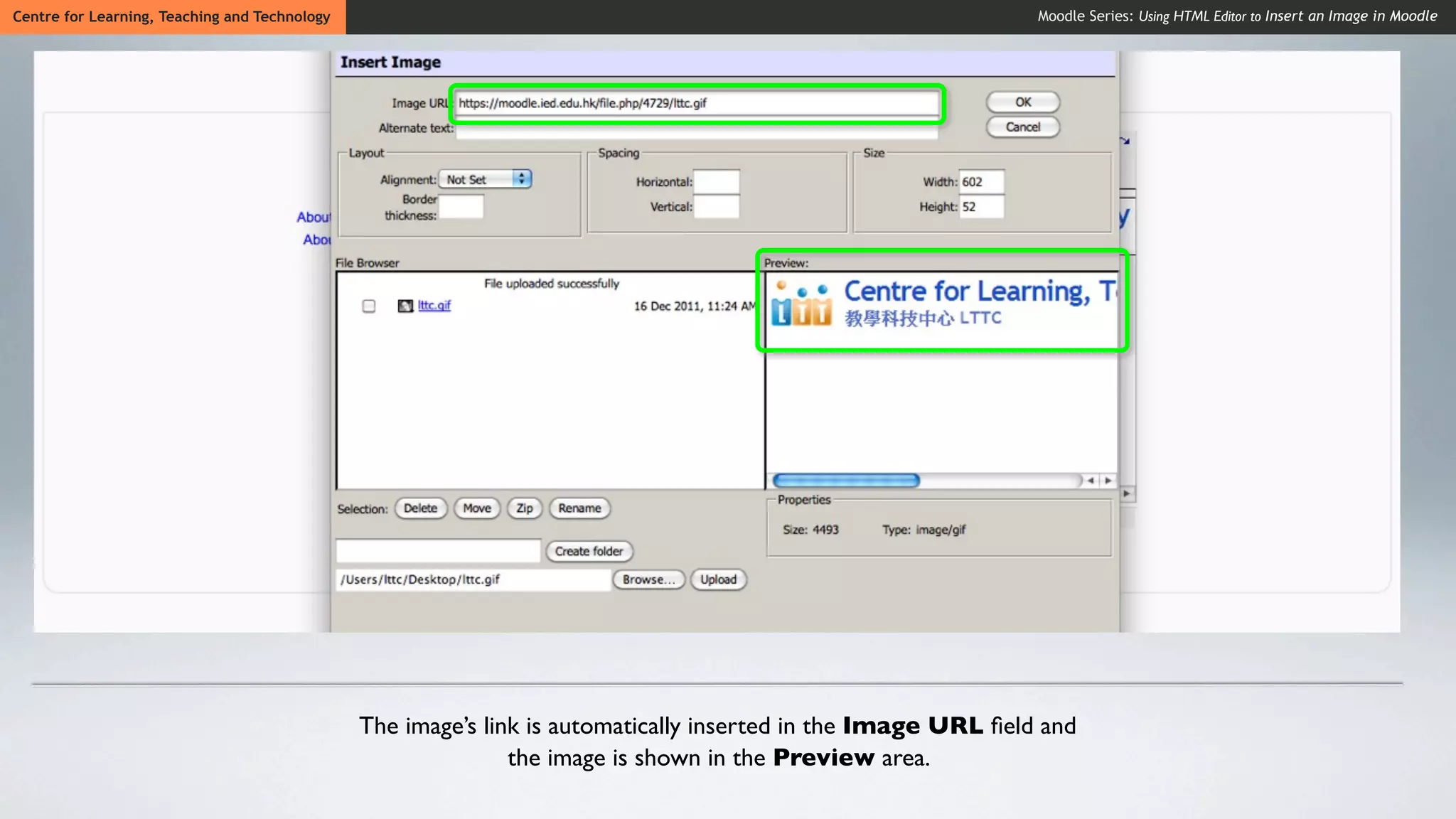
Task: Open the lttc.gif file link
Action: [434, 305]
